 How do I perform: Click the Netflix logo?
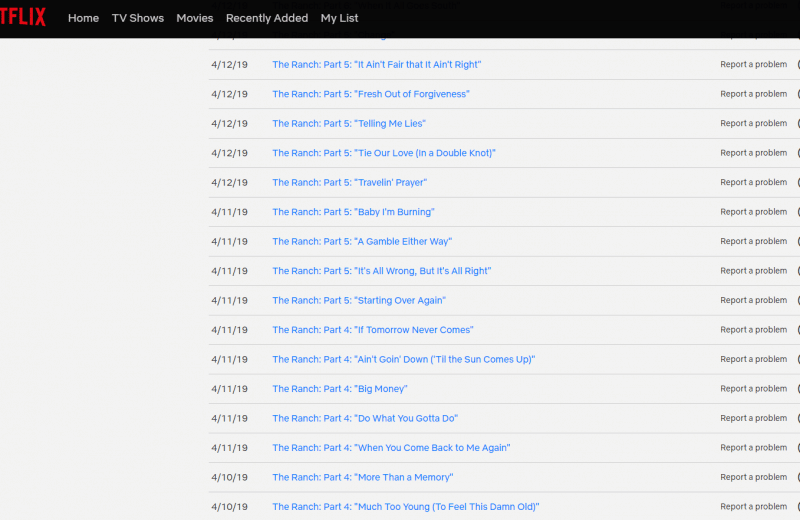(x=22, y=17)
